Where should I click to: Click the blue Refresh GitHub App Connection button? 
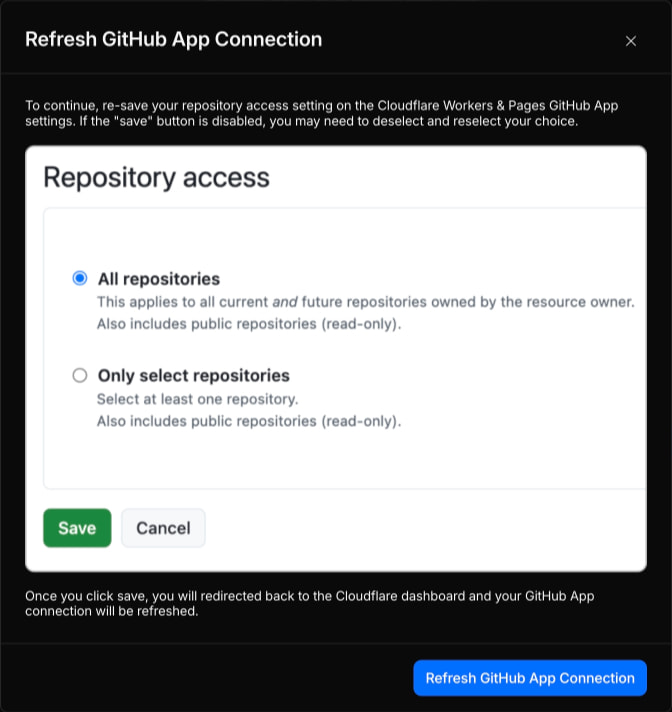click(530, 677)
